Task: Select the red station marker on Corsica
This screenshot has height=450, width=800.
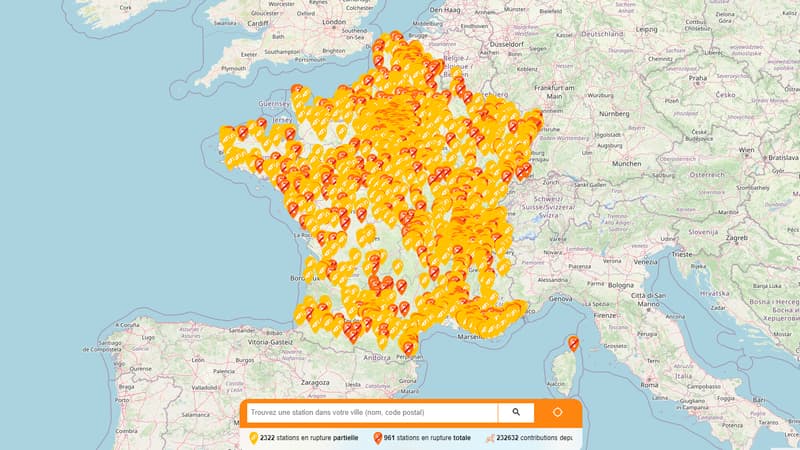Action: (x=574, y=342)
